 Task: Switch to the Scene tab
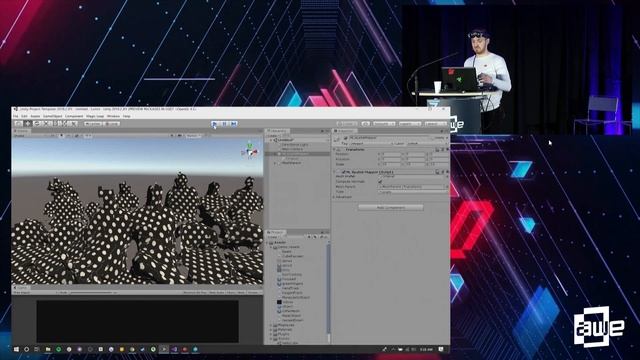pos(22,131)
